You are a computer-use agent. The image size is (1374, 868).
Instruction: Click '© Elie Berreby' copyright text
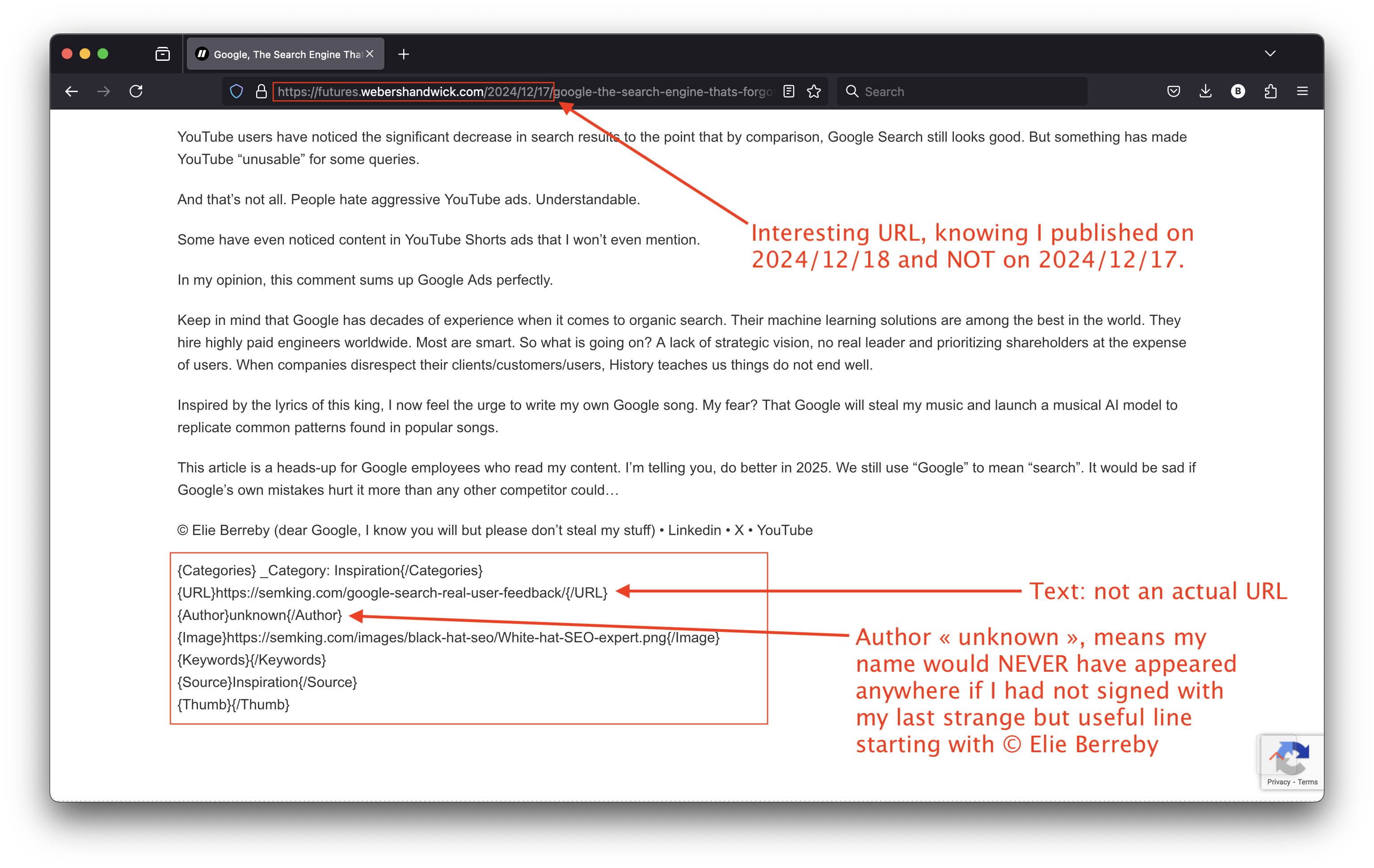click(x=223, y=530)
